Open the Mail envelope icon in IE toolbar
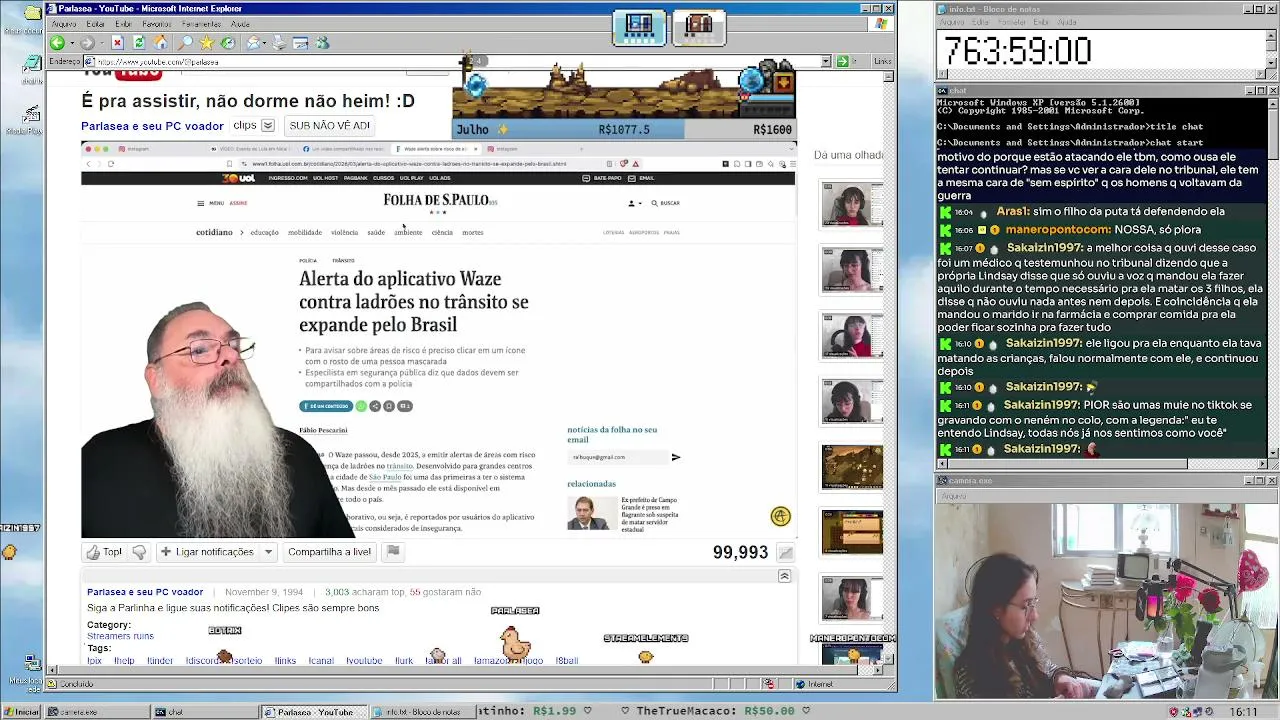Screen dimensions: 1280x720 254,43
